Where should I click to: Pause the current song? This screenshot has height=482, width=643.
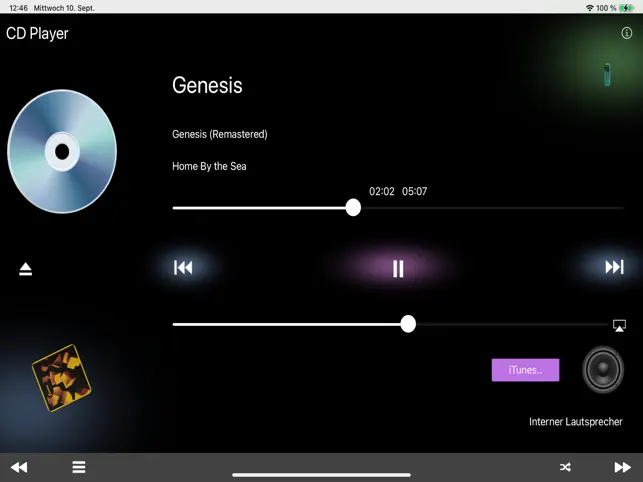[398, 269]
